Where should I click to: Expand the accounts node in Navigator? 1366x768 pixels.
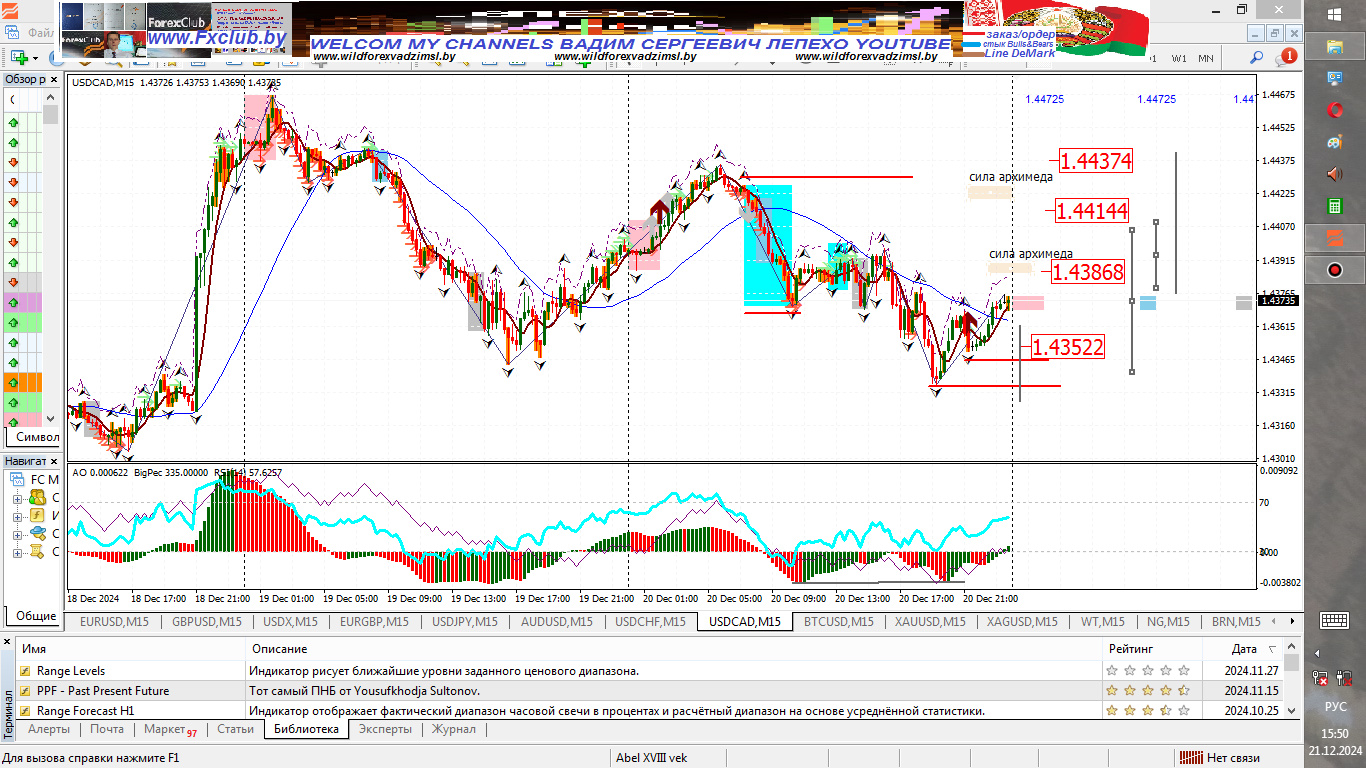pyautogui.click(x=17, y=498)
